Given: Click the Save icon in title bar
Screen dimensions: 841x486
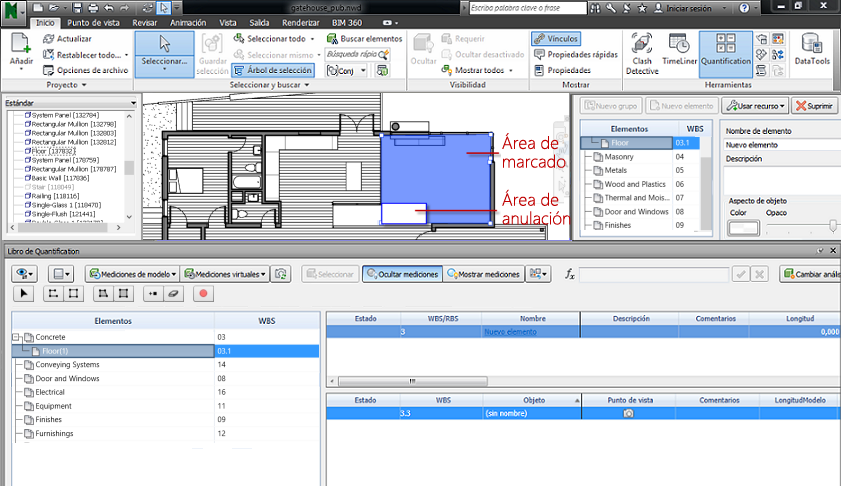Looking at the screenshot, I should pyautogui.click(x=77, y=8).
